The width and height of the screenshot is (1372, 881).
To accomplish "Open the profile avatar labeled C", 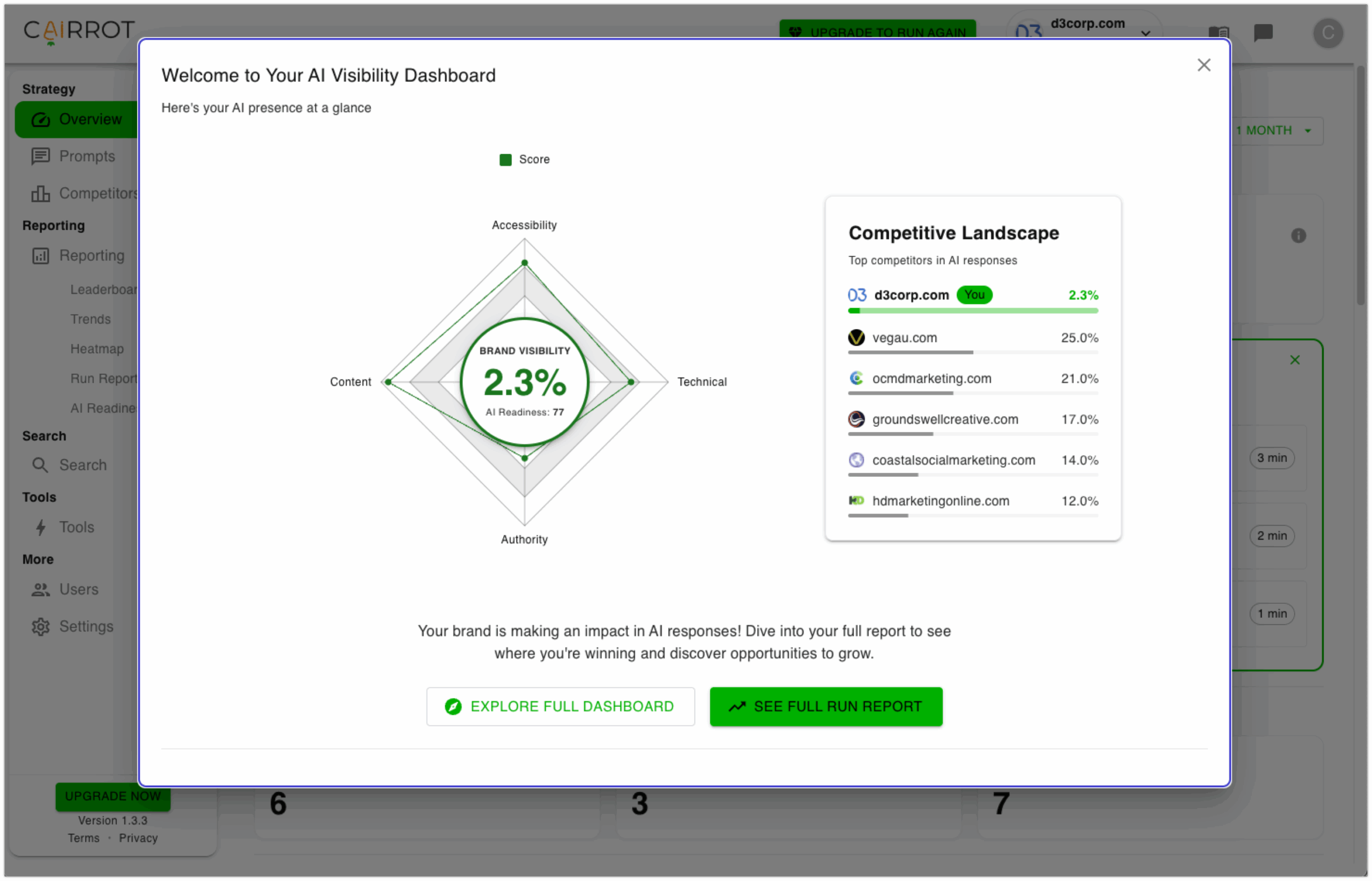I will tap(1329, 33).
